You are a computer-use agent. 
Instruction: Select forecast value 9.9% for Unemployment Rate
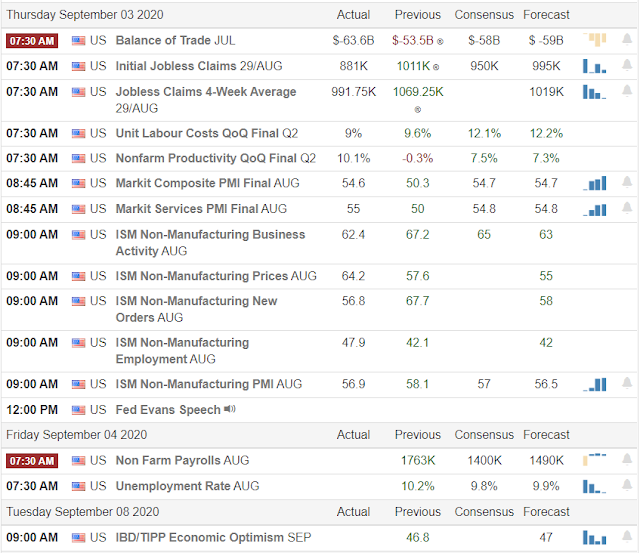[x=546, y=486]
